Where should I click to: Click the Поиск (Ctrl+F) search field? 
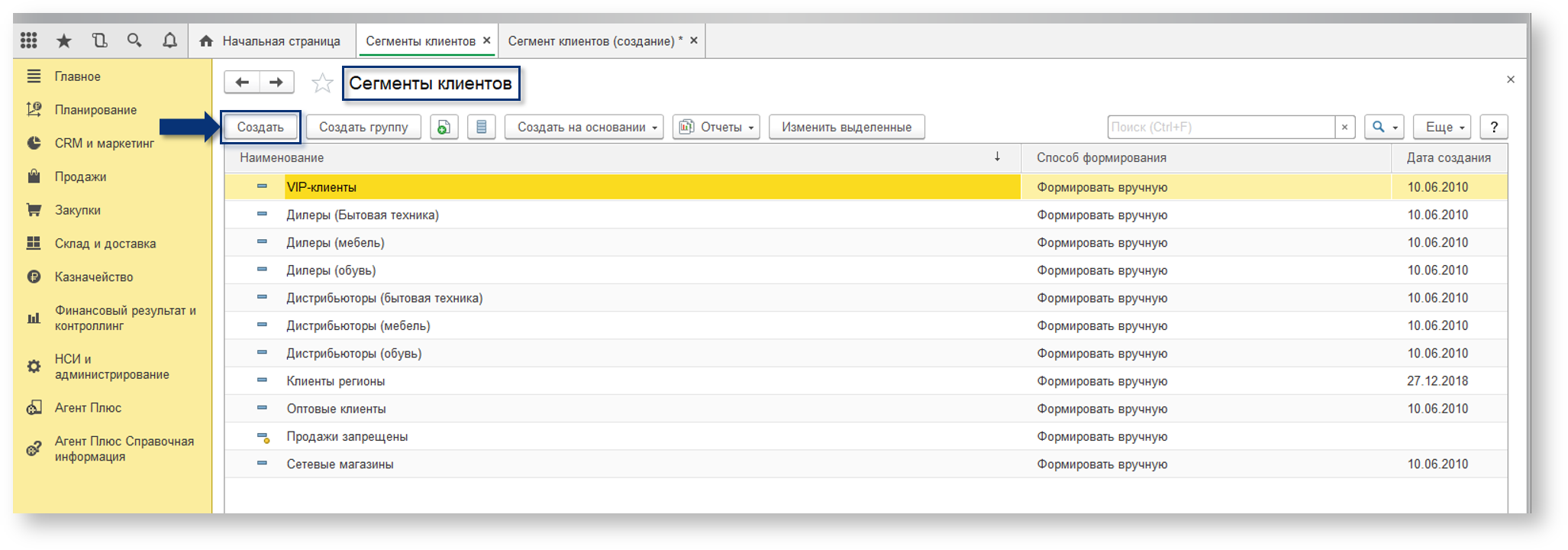[x=1221, y=127]
